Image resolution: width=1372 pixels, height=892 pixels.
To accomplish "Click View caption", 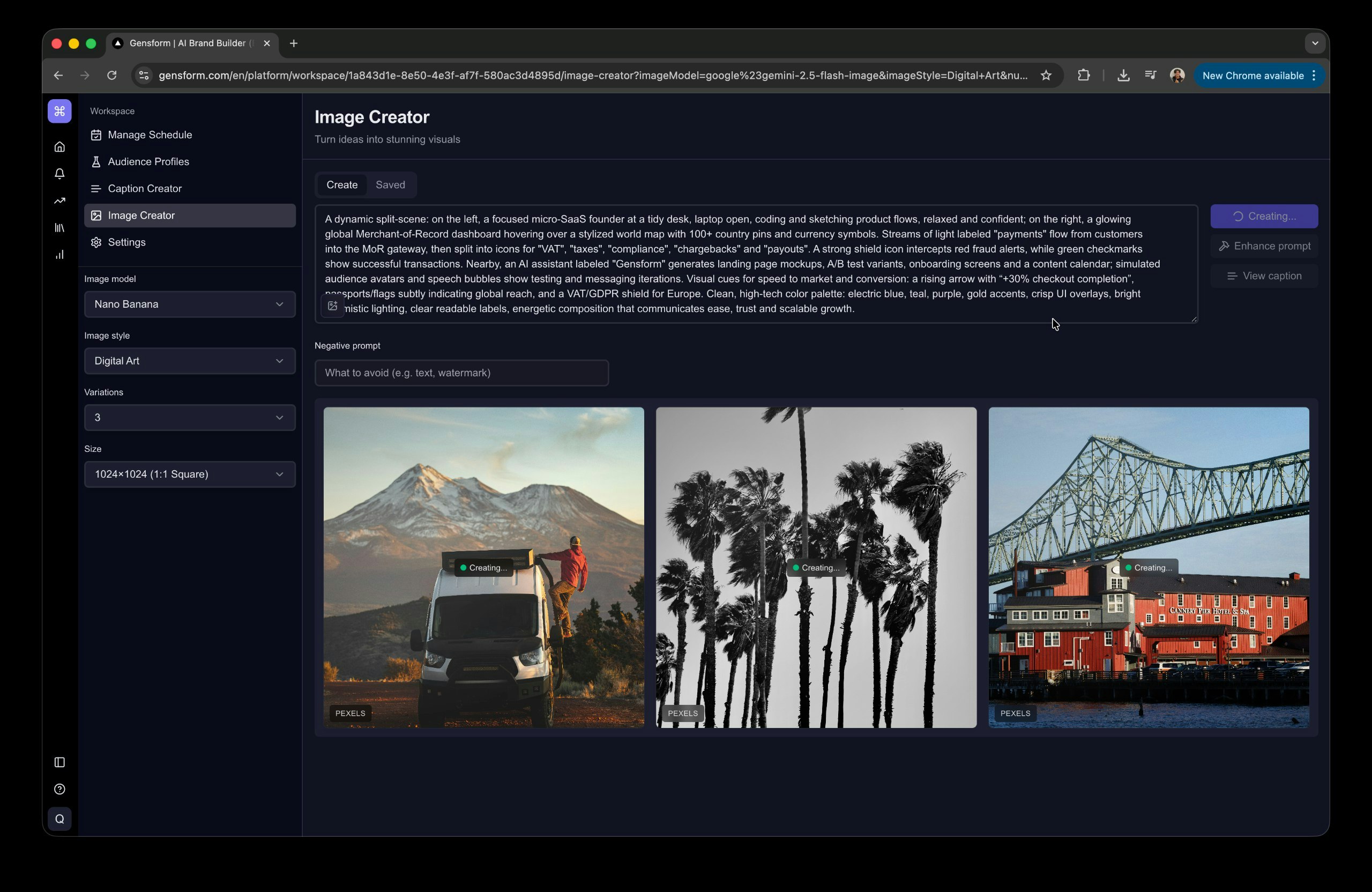I will tap(1265, 276).
